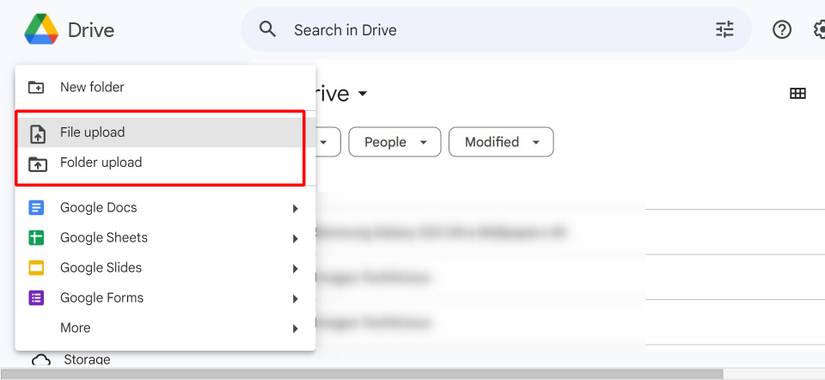Open the Modified filter dropdown
Image resolution: width=825 pixels, height=380 pixels.
point(501,142)
